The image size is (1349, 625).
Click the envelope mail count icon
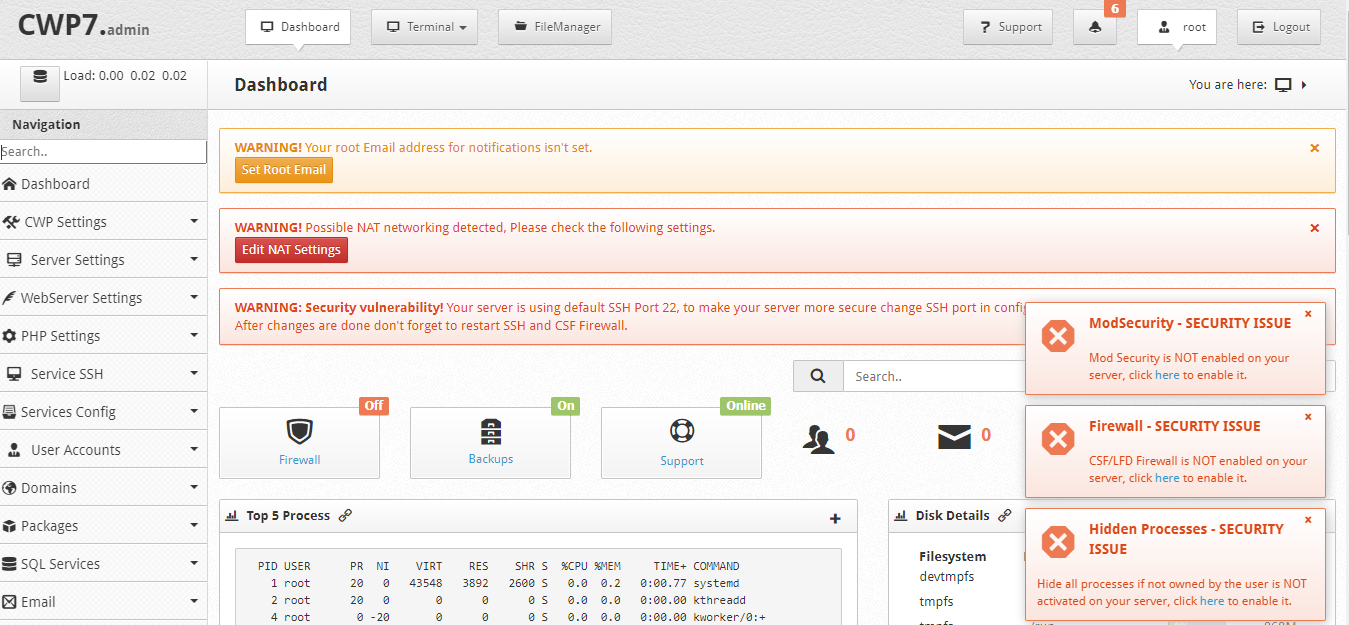[954, 436]
